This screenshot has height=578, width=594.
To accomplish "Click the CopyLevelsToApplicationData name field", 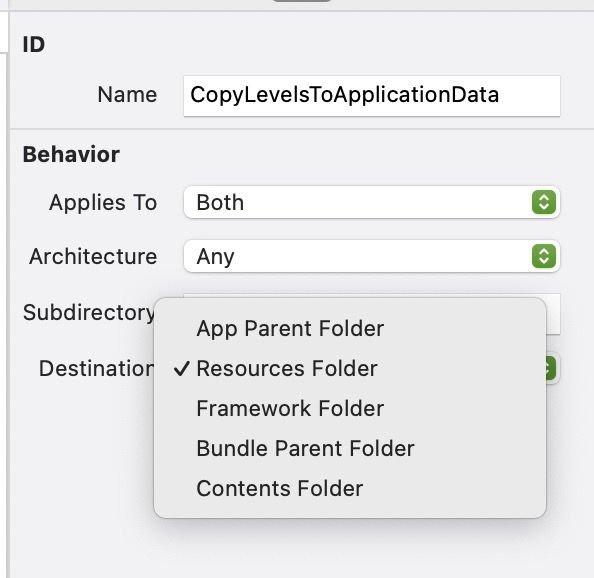I will pos(372,96).
